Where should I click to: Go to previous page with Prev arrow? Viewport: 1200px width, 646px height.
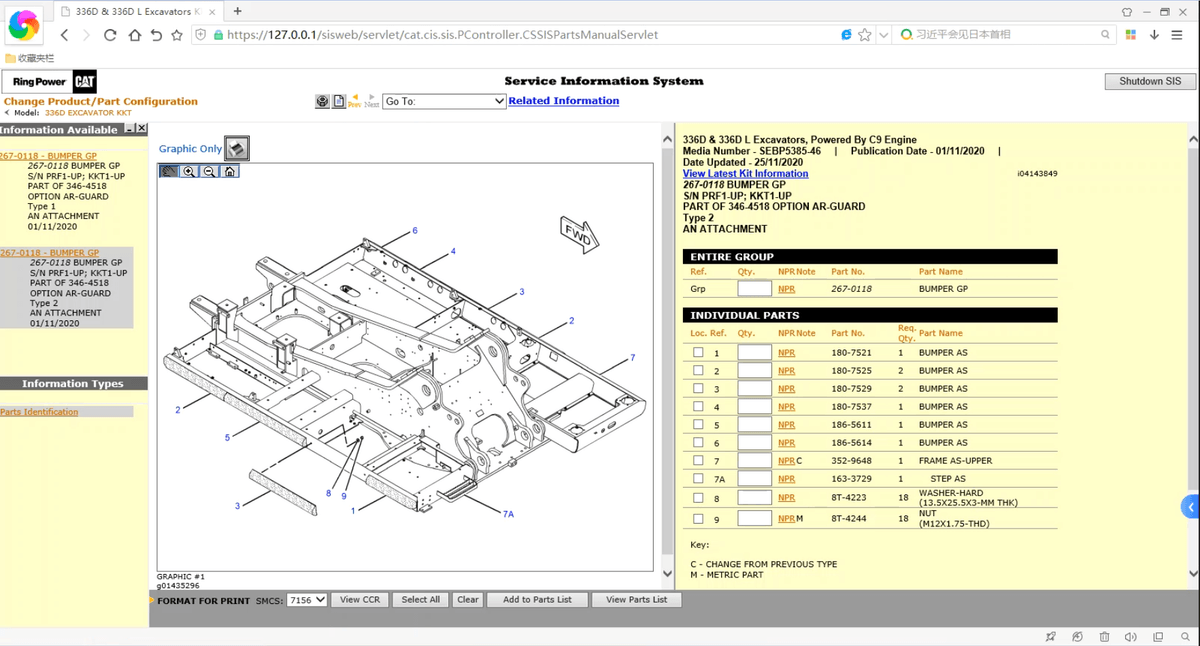pos(354,101)
